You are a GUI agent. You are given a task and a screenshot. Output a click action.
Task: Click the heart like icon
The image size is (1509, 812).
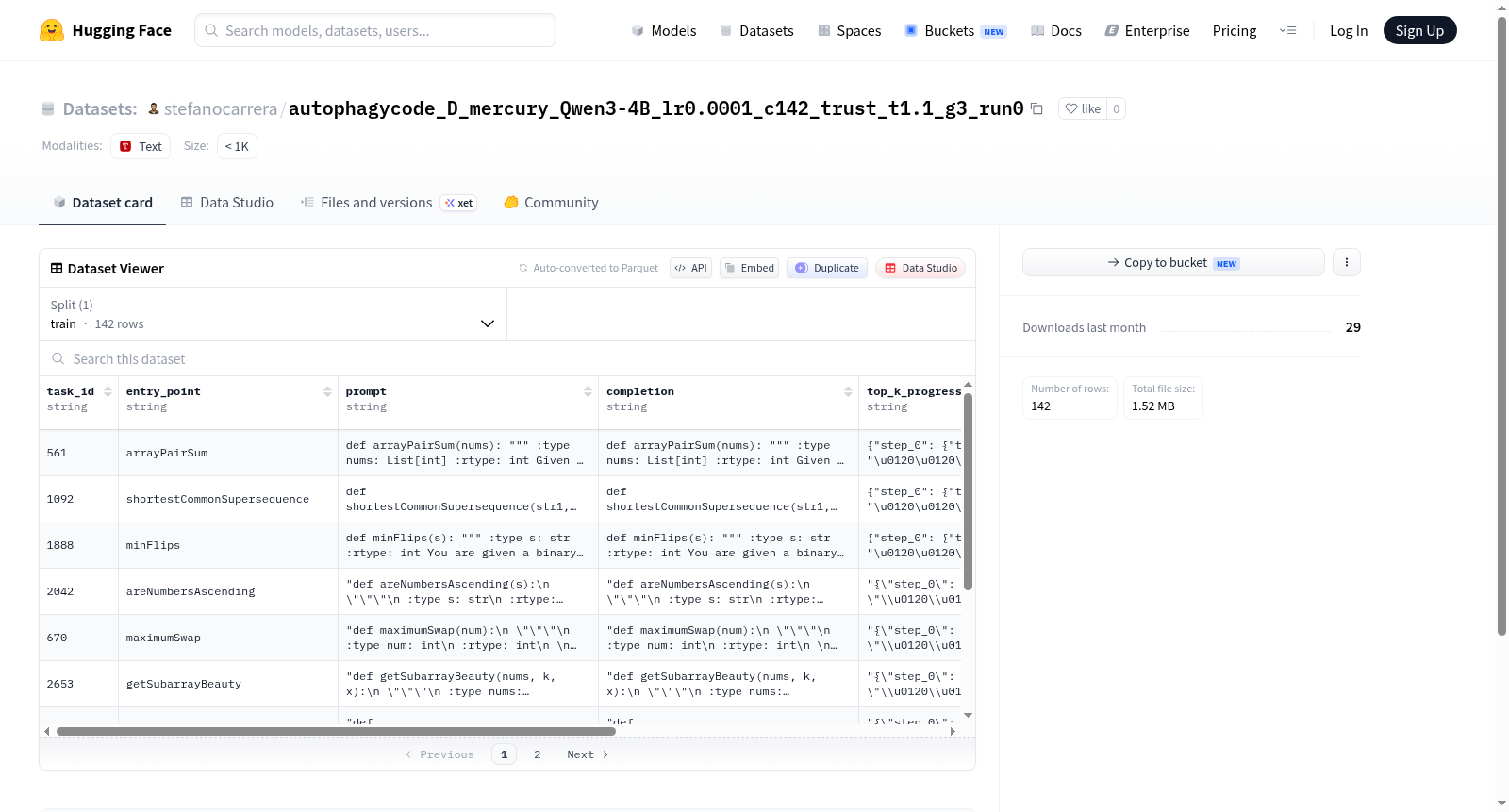tap(1071, 108)
